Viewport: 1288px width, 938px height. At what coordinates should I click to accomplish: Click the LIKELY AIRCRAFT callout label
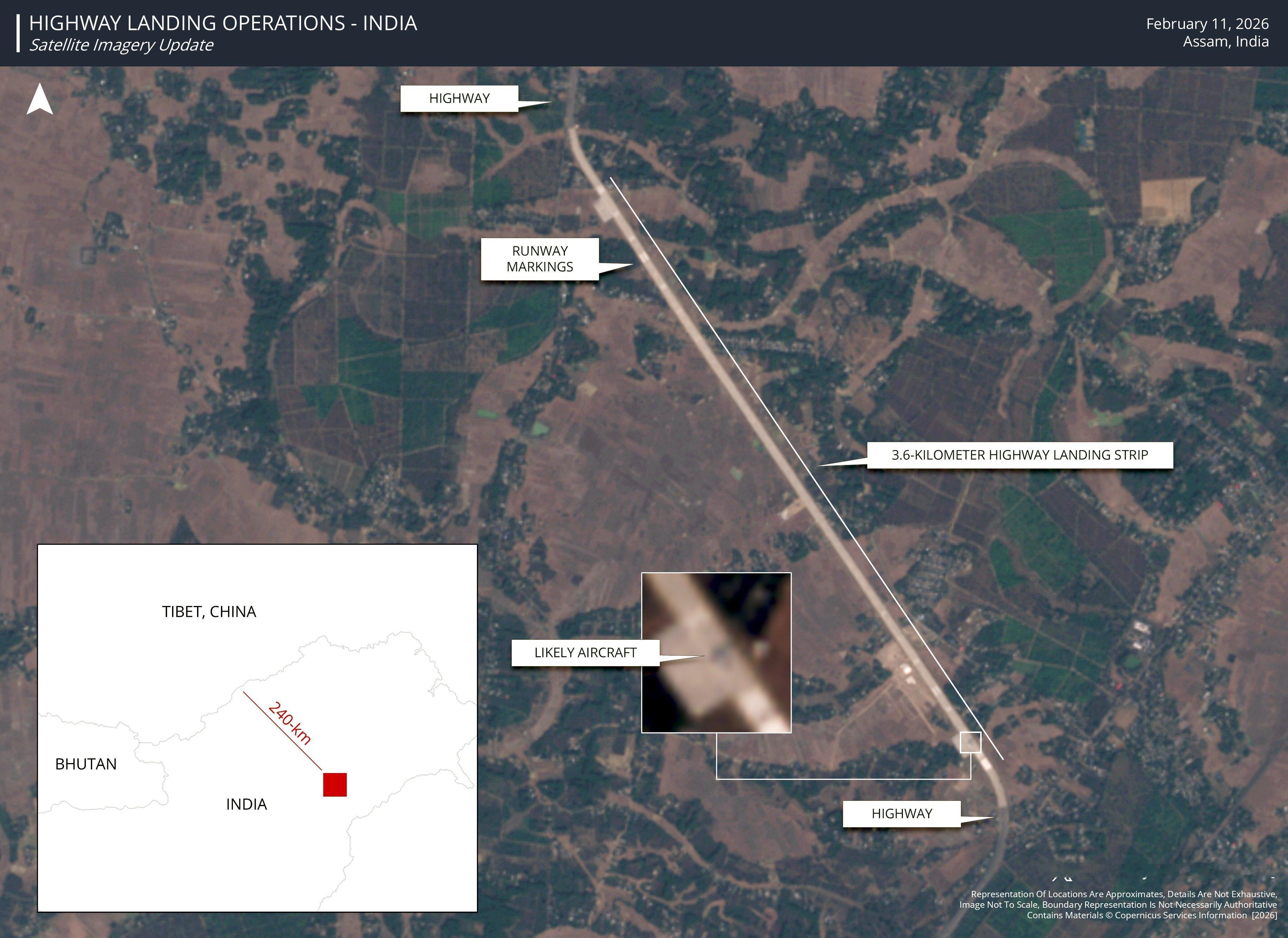585,652
